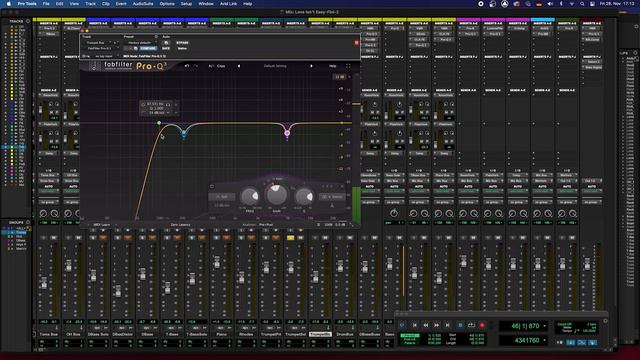Click the transport Go to End button
Image resolution: width=640 pixels, height=360 pixels.
point(447,325)
